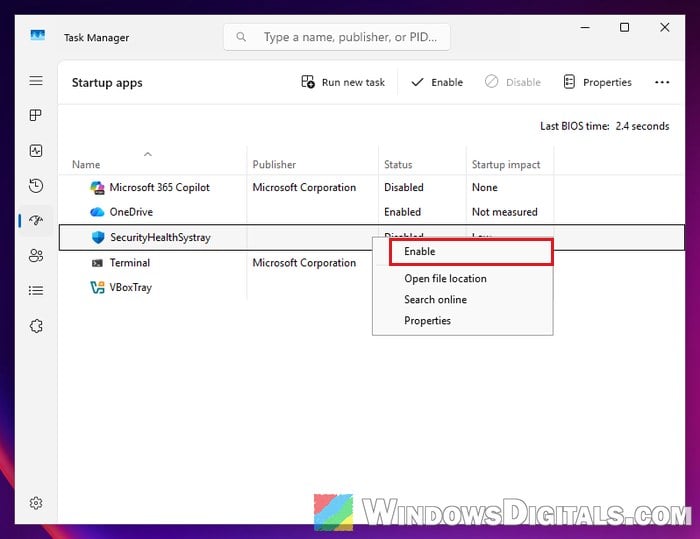The height and width of the screenshot is (539, 700).
Task: Focus the name, publisher, or PID search field
Action: 337,37
